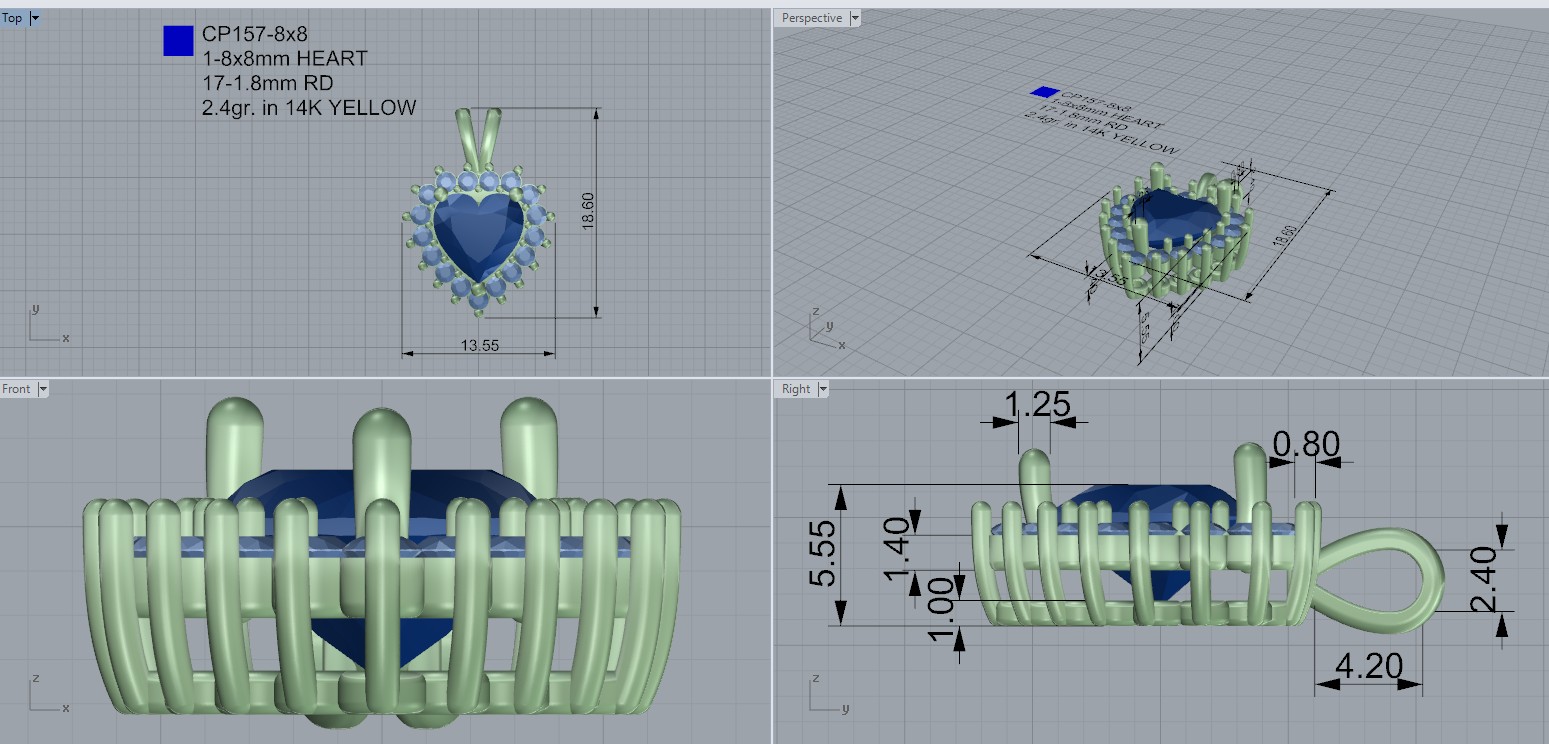This screenshot has width=1549, height=744.
Task: Select the blue square in Top viewport
Action: click(178, 40)
